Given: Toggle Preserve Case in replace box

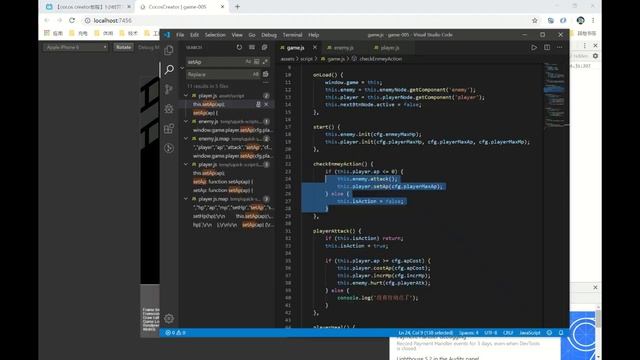Looking at the screenshot, I should coord(256,74).
